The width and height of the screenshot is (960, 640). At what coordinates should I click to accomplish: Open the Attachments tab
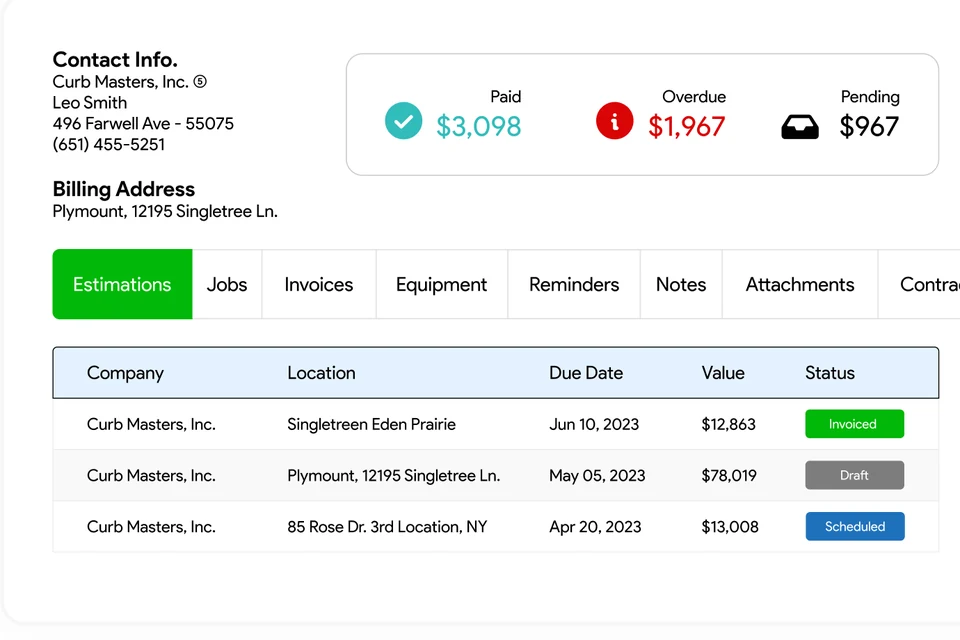(800, 284)
